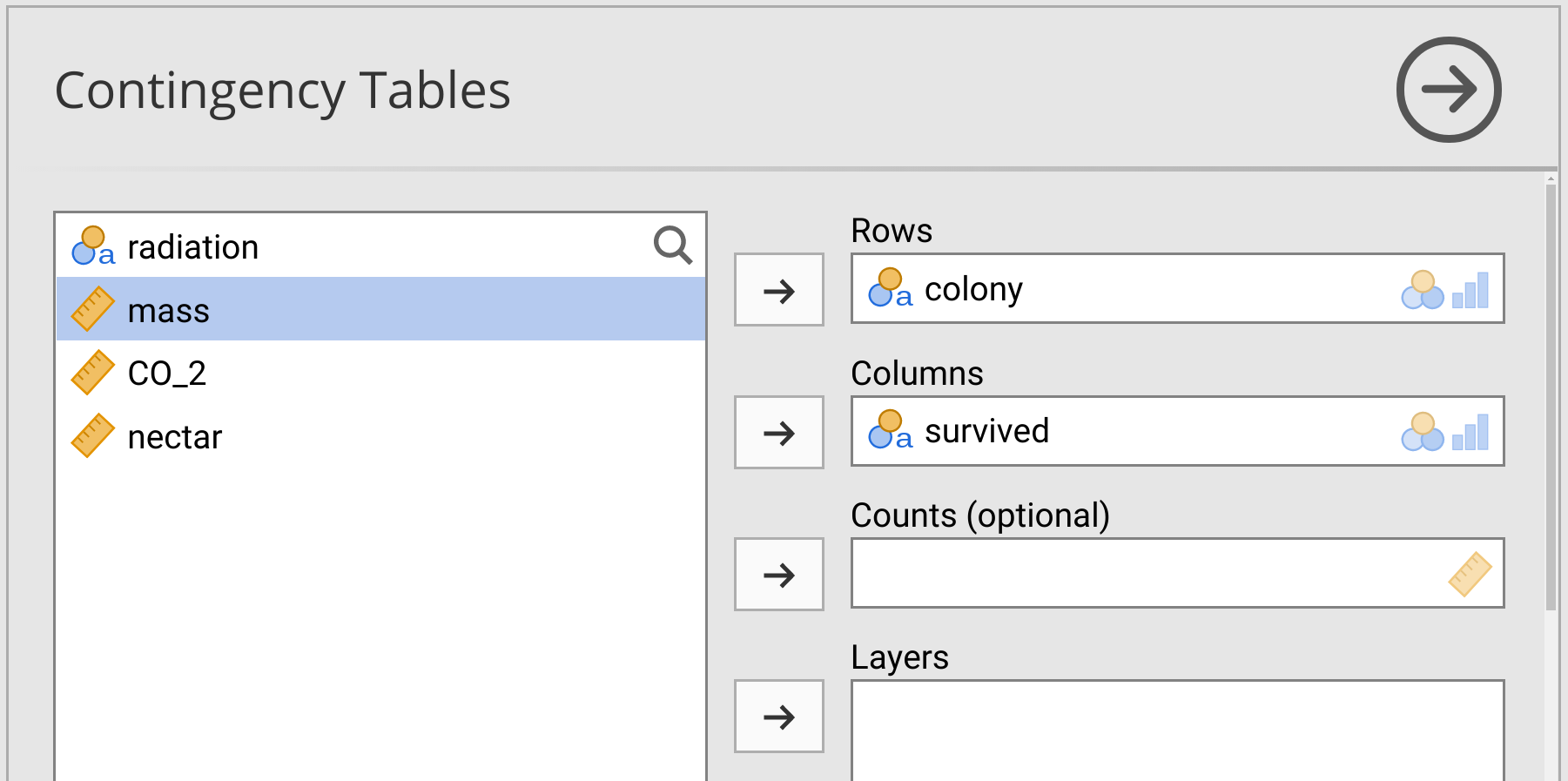Click inside the Layers box
The height and width of the screenshot is (781, 1568).
1175,730
